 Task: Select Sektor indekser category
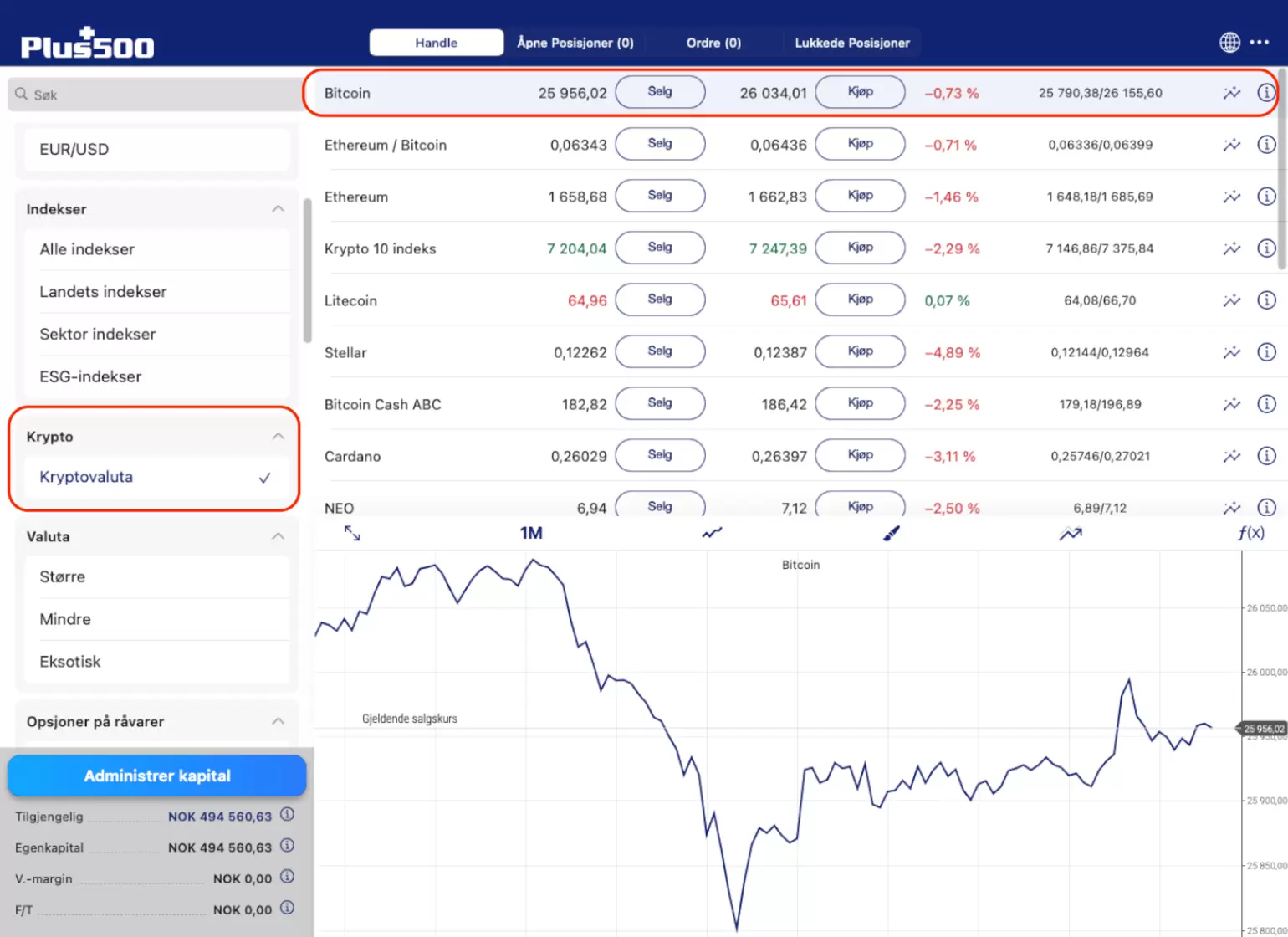pyautogui.click(x=157, y=335)
